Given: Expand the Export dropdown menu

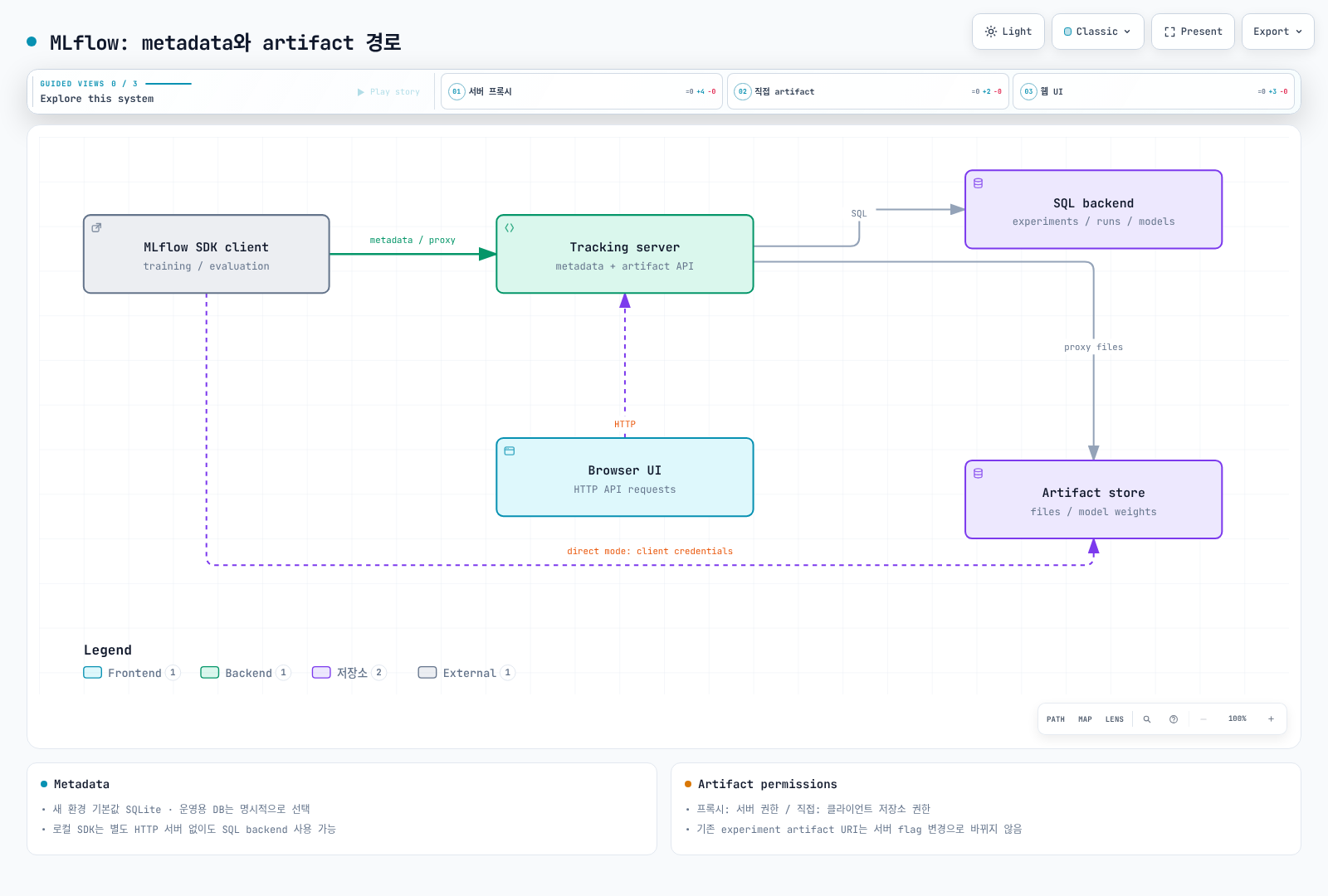Looking at the screenshot, I should 1278,32.
